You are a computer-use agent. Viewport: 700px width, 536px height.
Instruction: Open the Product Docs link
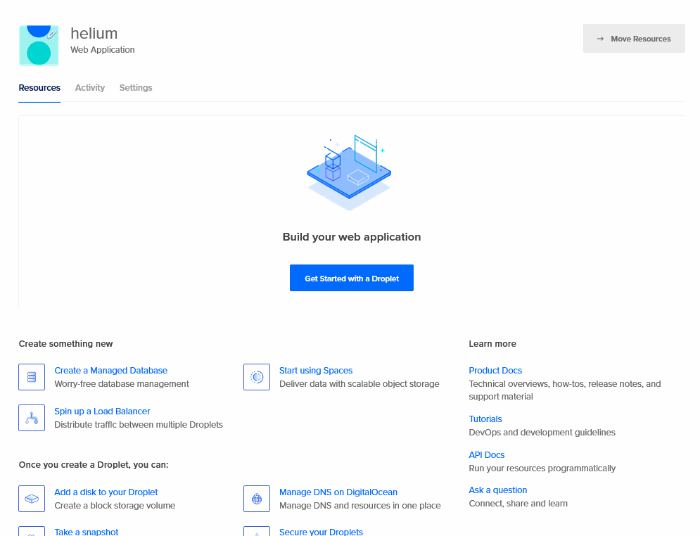coord(495,370)
